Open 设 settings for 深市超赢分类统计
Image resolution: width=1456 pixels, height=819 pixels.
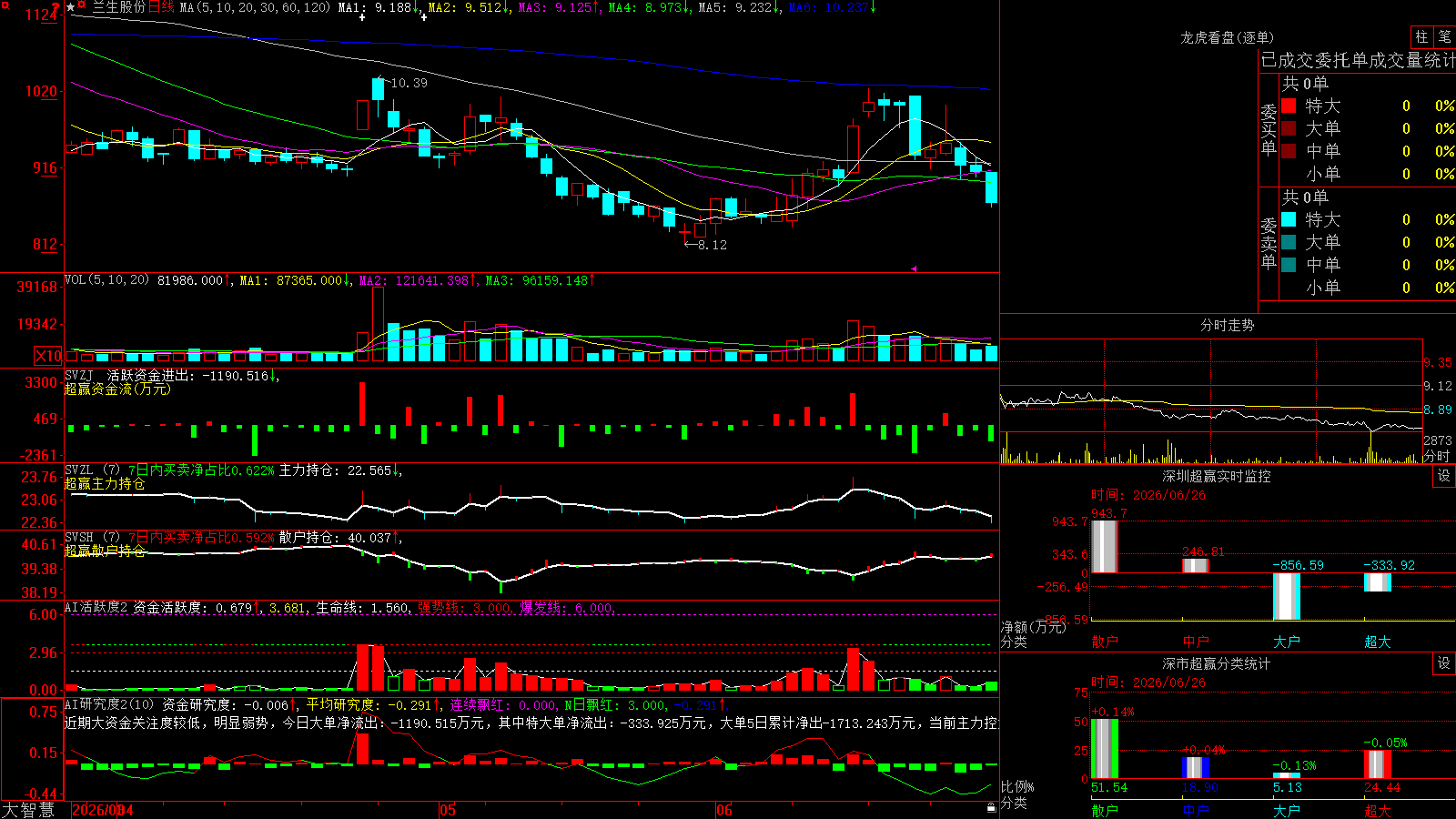1444,663
